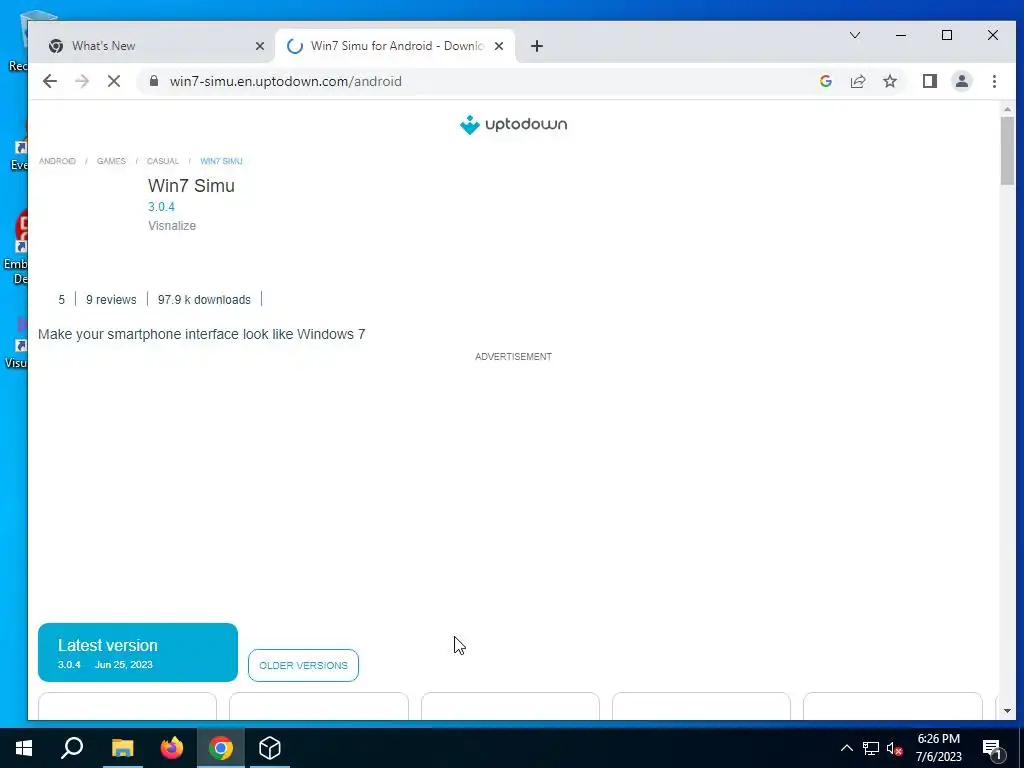Screen dimensions: 1024x768
Task: Open the tab search dropdown
Action: click(854, 35)
